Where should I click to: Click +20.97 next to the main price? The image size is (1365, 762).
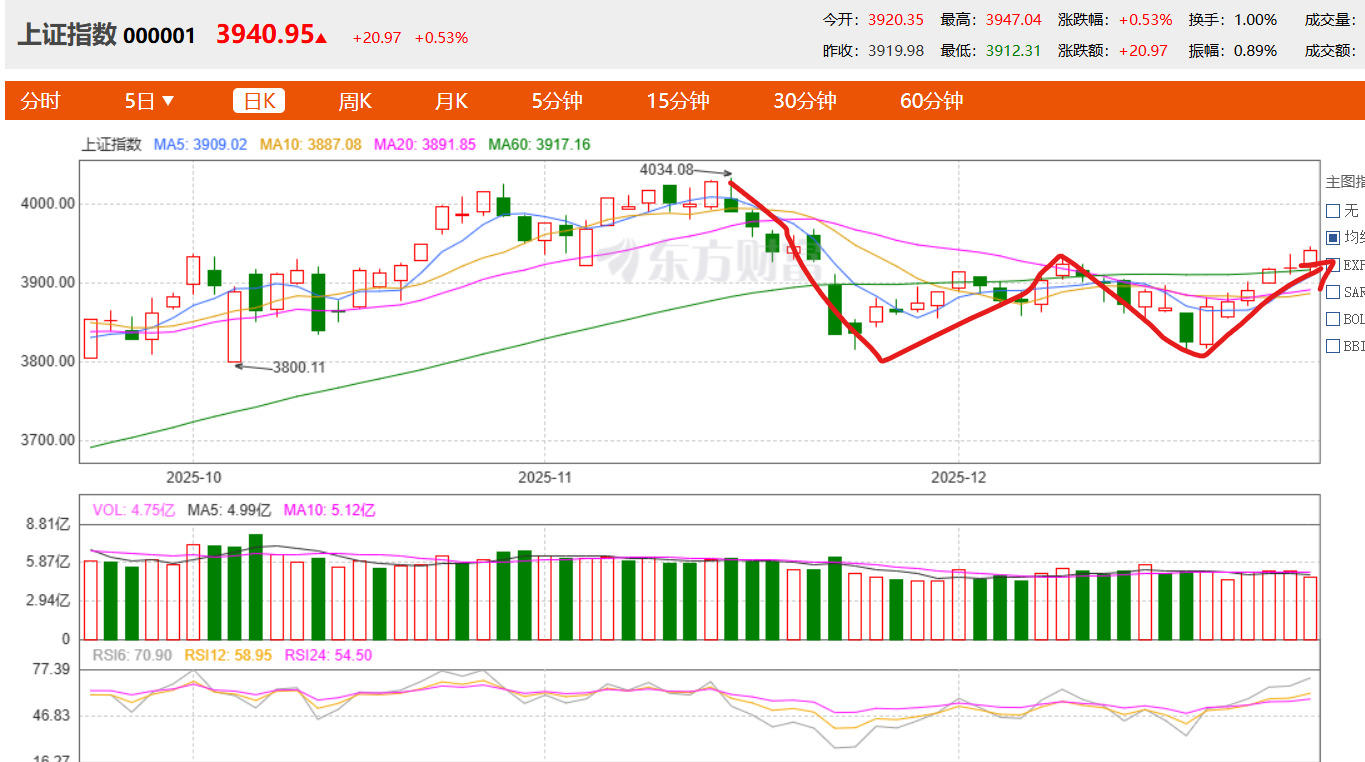[x=377, y=38]
